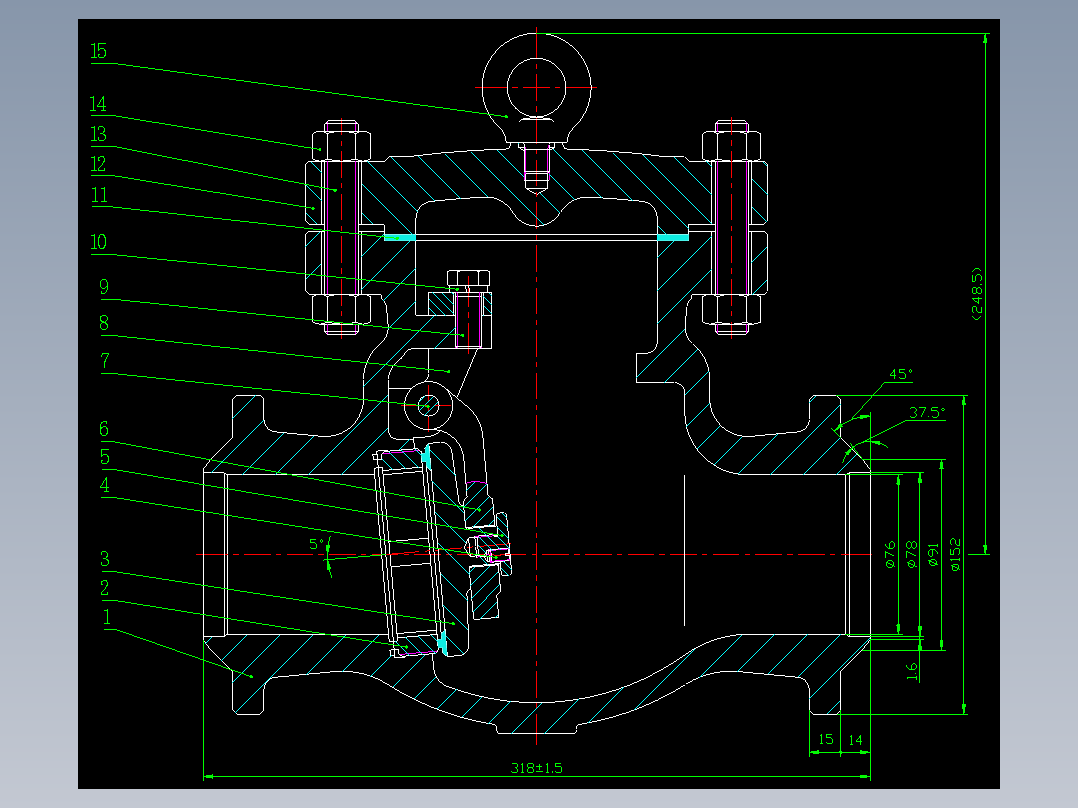Screen dimensions: 1078x808
Task: Click the (248.5) height dimension text
Action: tap(977, 294)
